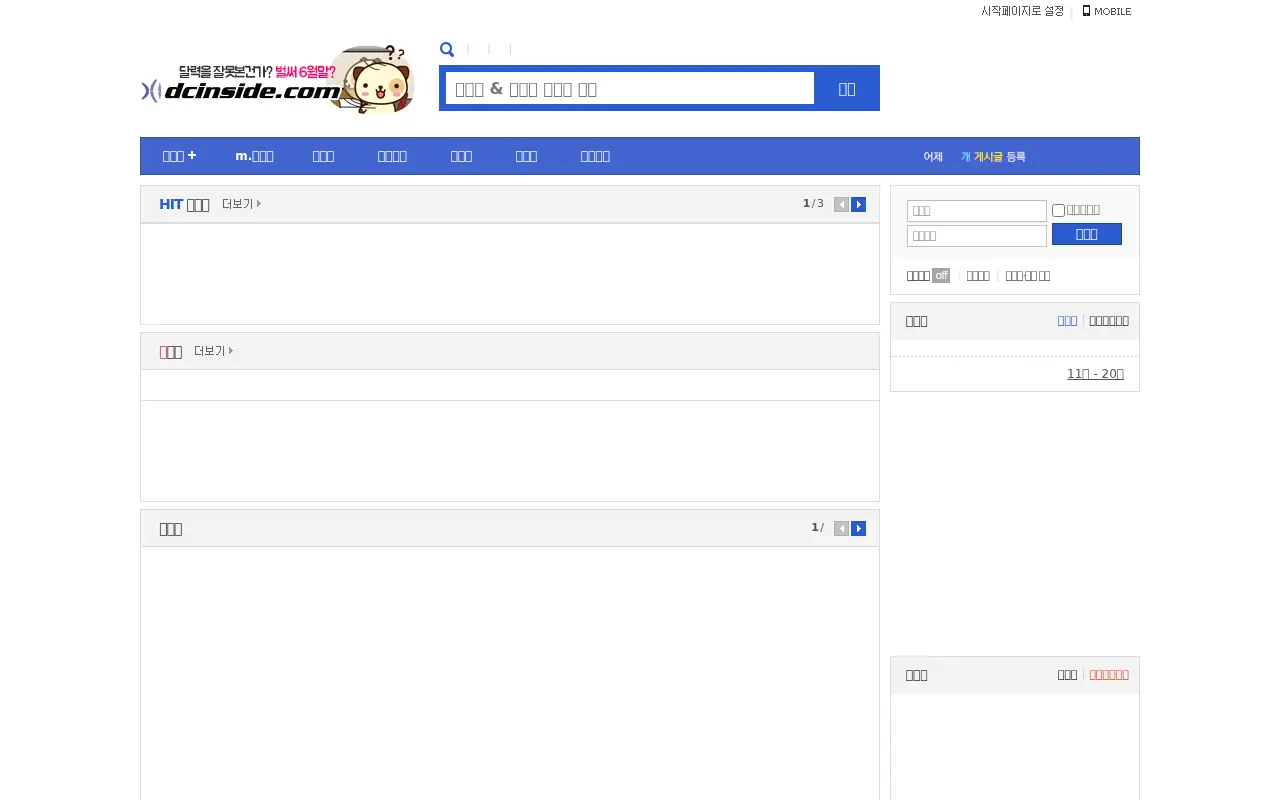Click the blue login button
Screen dimensions: 1280x800
tap(1087, 234)
